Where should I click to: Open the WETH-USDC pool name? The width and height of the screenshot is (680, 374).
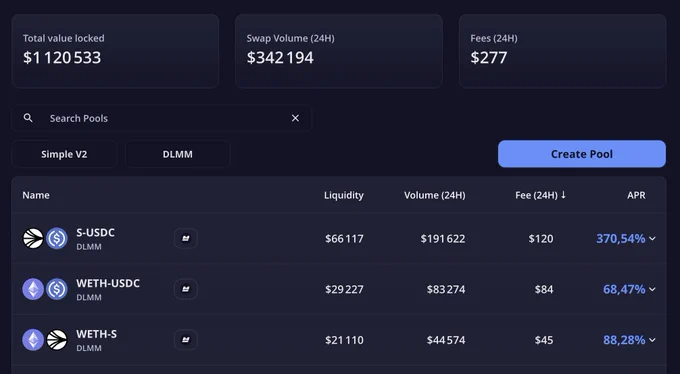click(x=108, y=283)
